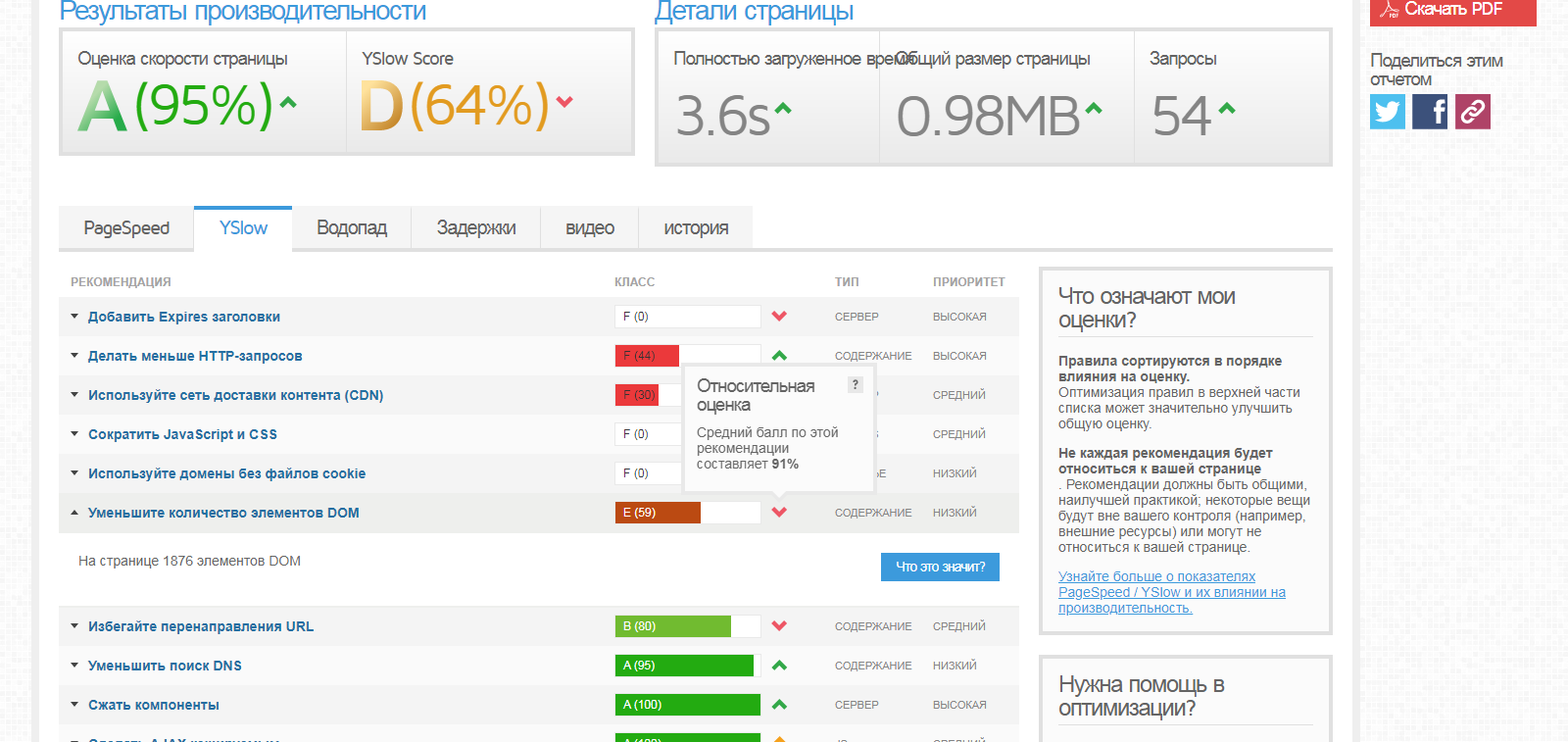
Task: Expand cookie-free domains row triangle
Action: [x=74, y=473]
